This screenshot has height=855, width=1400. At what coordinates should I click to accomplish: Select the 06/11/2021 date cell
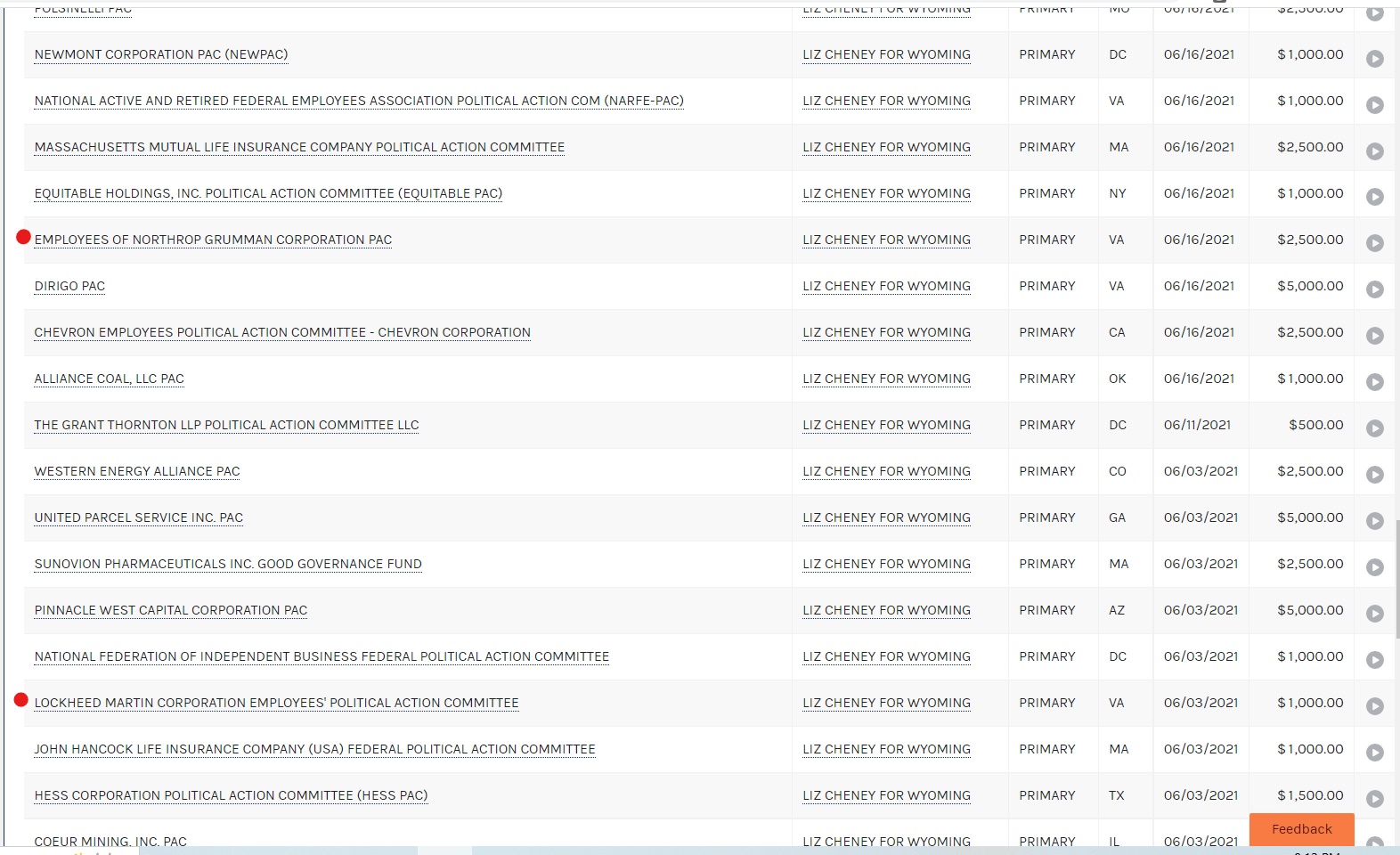coord(1197,425)
